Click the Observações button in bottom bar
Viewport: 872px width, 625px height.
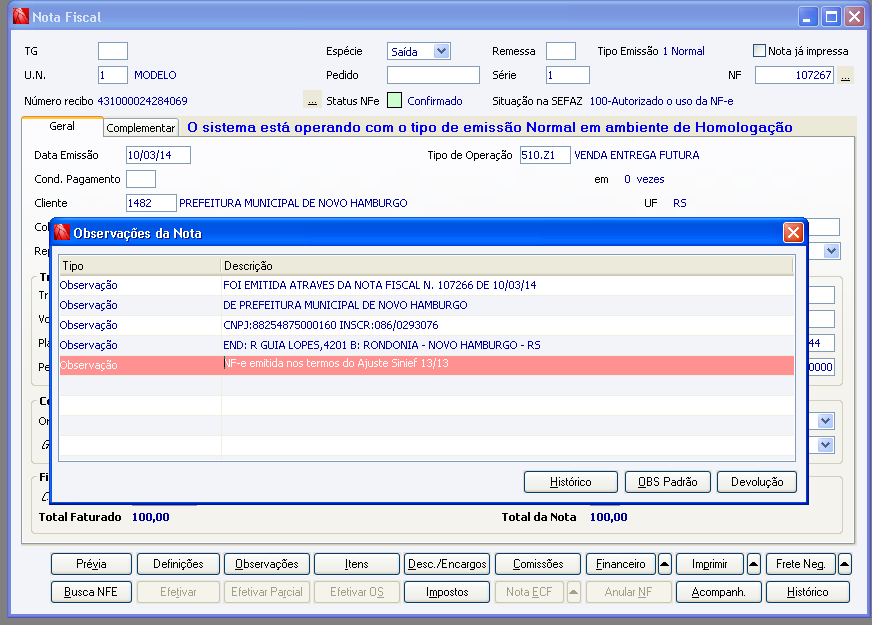click(x=266, y=564)
